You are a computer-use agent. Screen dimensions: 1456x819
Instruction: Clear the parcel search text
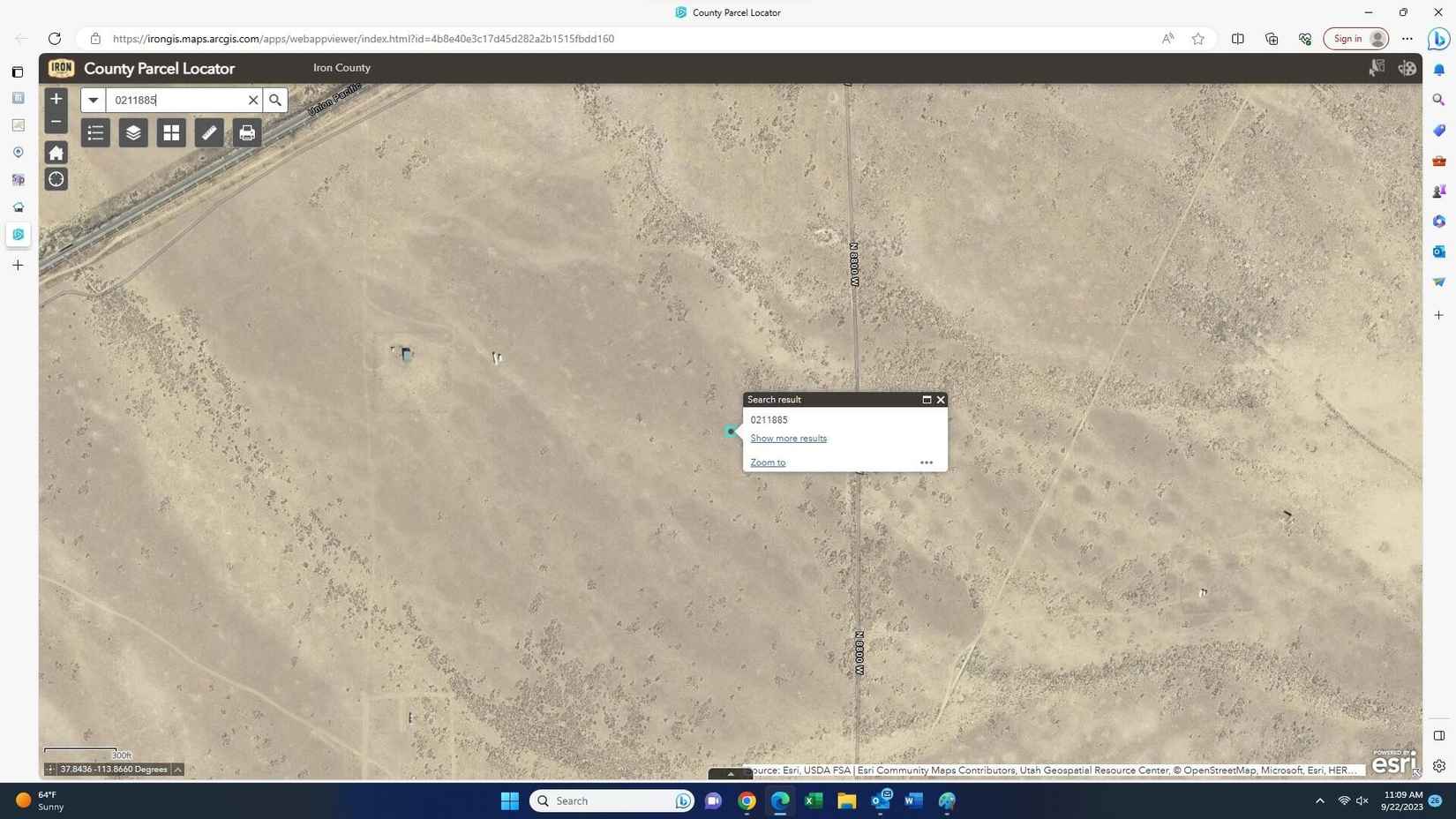(252, 101)
